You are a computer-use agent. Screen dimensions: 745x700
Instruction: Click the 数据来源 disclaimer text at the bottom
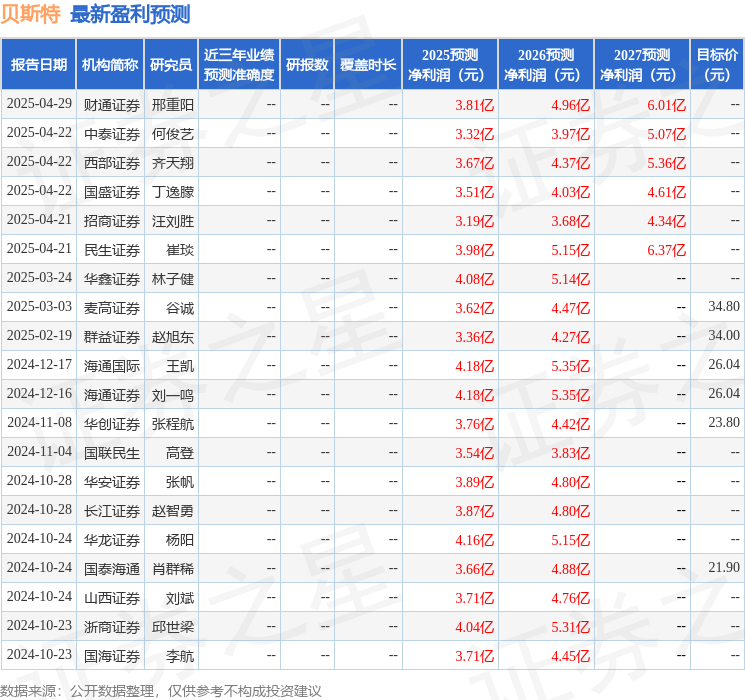tap(161, 691)
